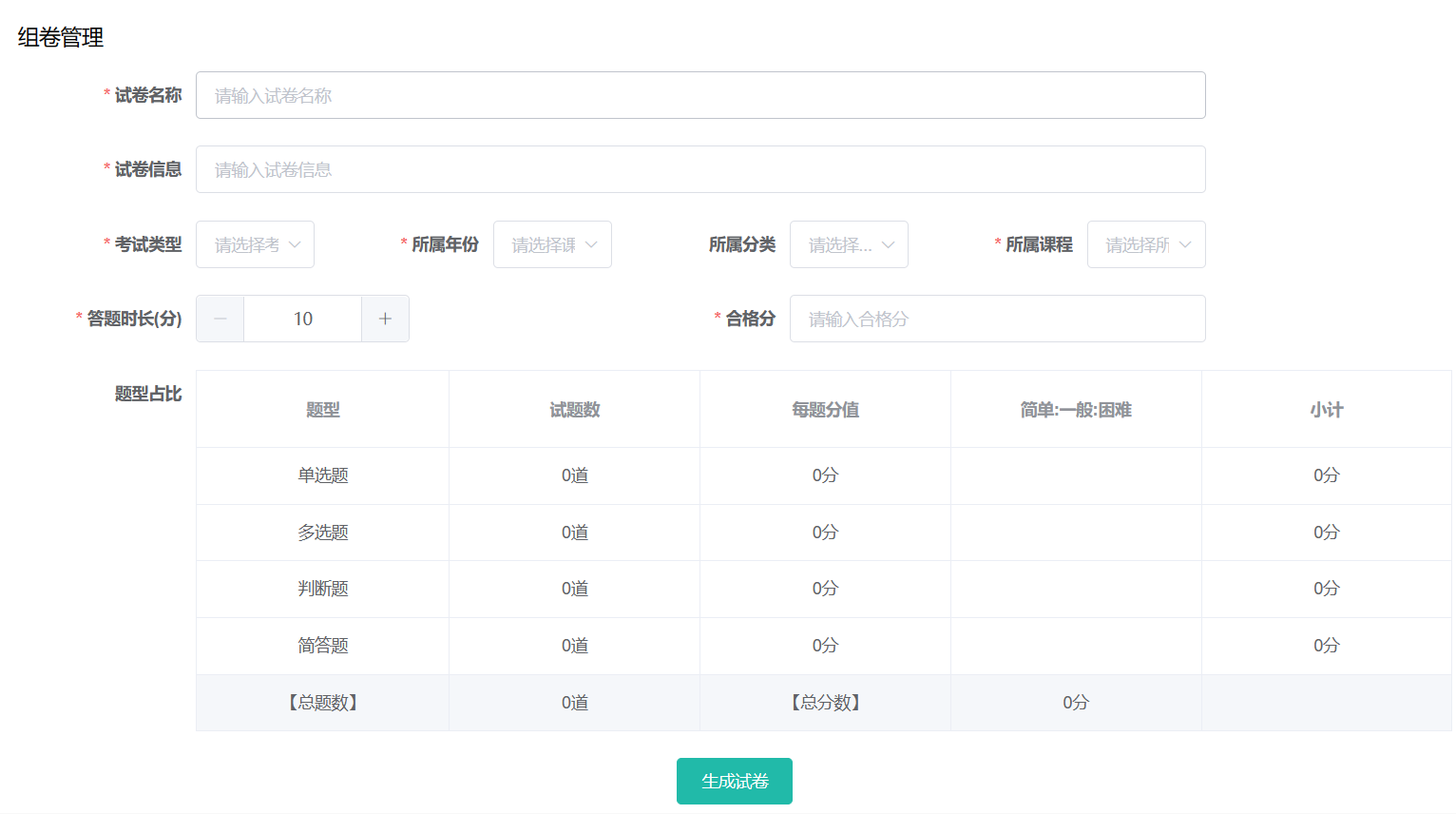Click 单选题 per-question score 0分
1456x814 pixels.
click(x=825, y=475)
